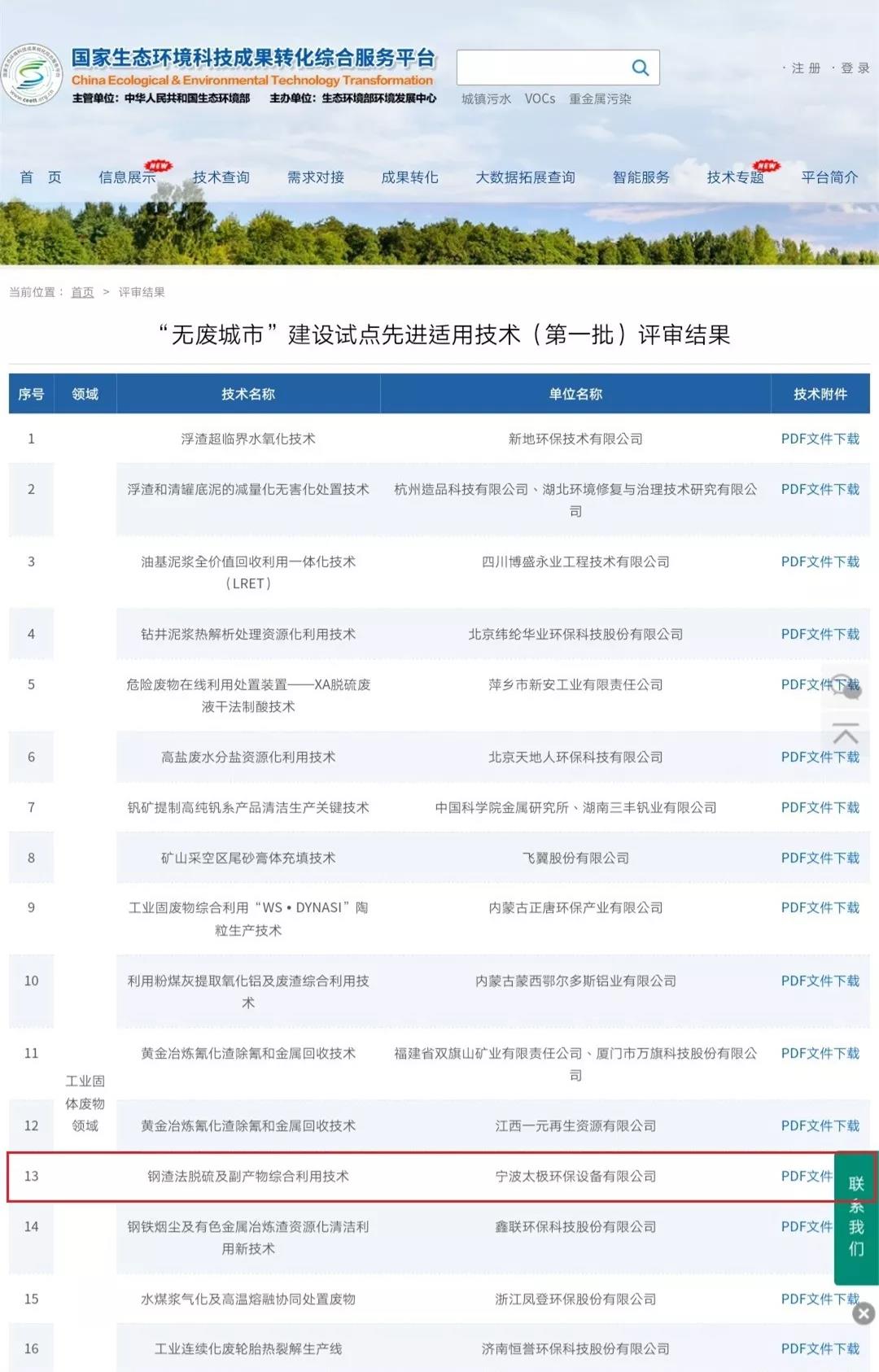879x1372 pixels.
Task: Click the 技术附件 column header
Action: tap(820, 394)
